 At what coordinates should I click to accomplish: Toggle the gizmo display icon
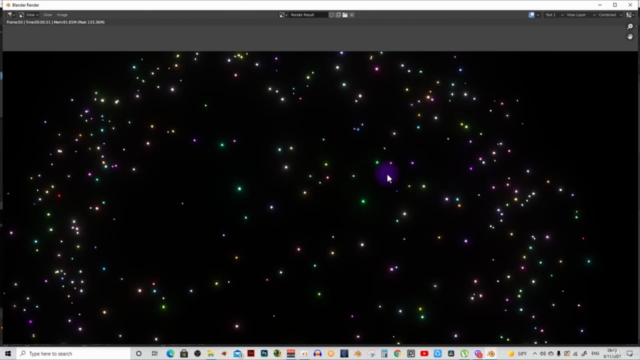(x=531, y=15)
